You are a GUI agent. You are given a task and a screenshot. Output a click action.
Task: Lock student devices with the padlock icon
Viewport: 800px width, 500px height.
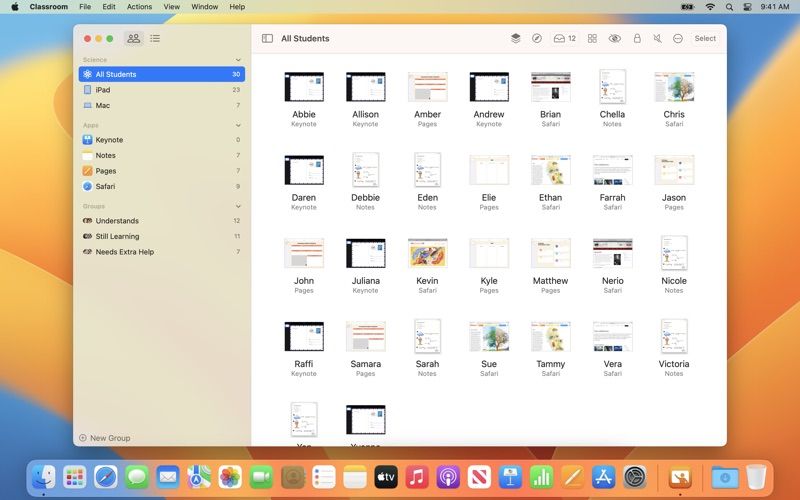(637, 38)
